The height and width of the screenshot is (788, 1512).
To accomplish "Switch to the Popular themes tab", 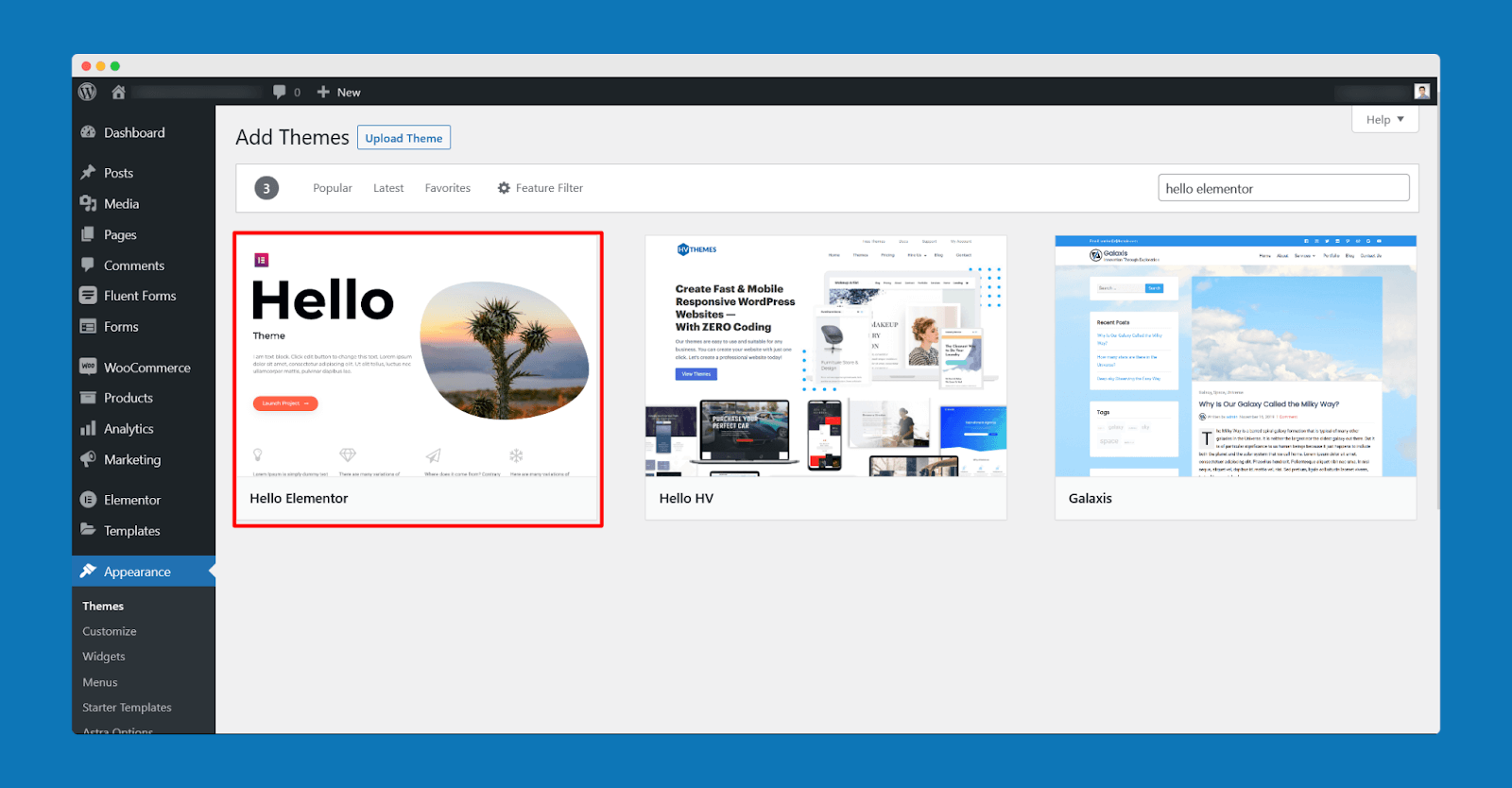I will [333, 188].
